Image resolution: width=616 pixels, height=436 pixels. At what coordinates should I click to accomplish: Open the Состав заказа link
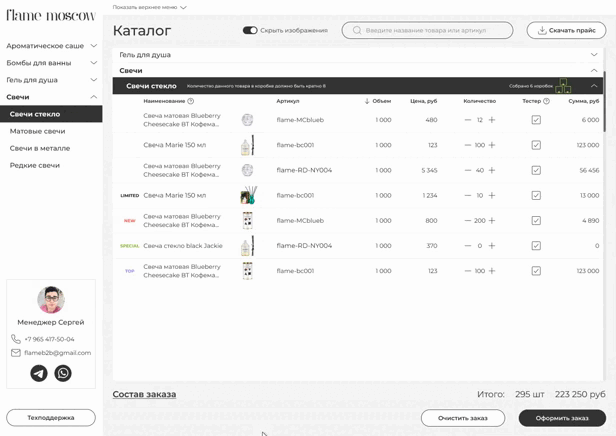(144, 394)
